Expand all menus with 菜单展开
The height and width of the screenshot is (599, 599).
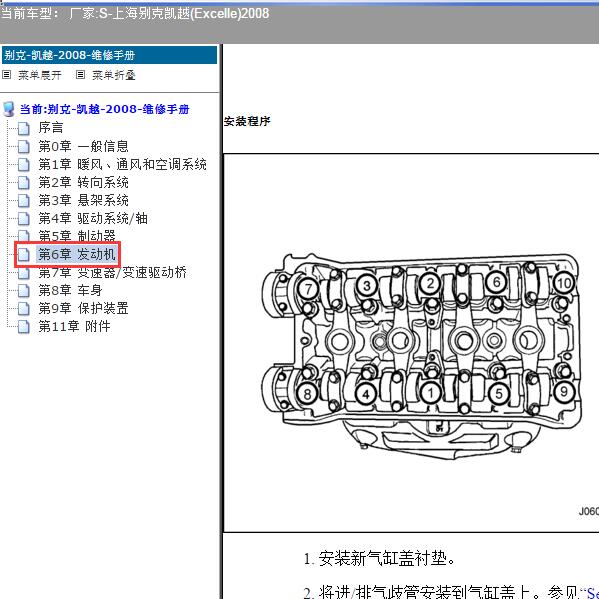click(40, 75)
